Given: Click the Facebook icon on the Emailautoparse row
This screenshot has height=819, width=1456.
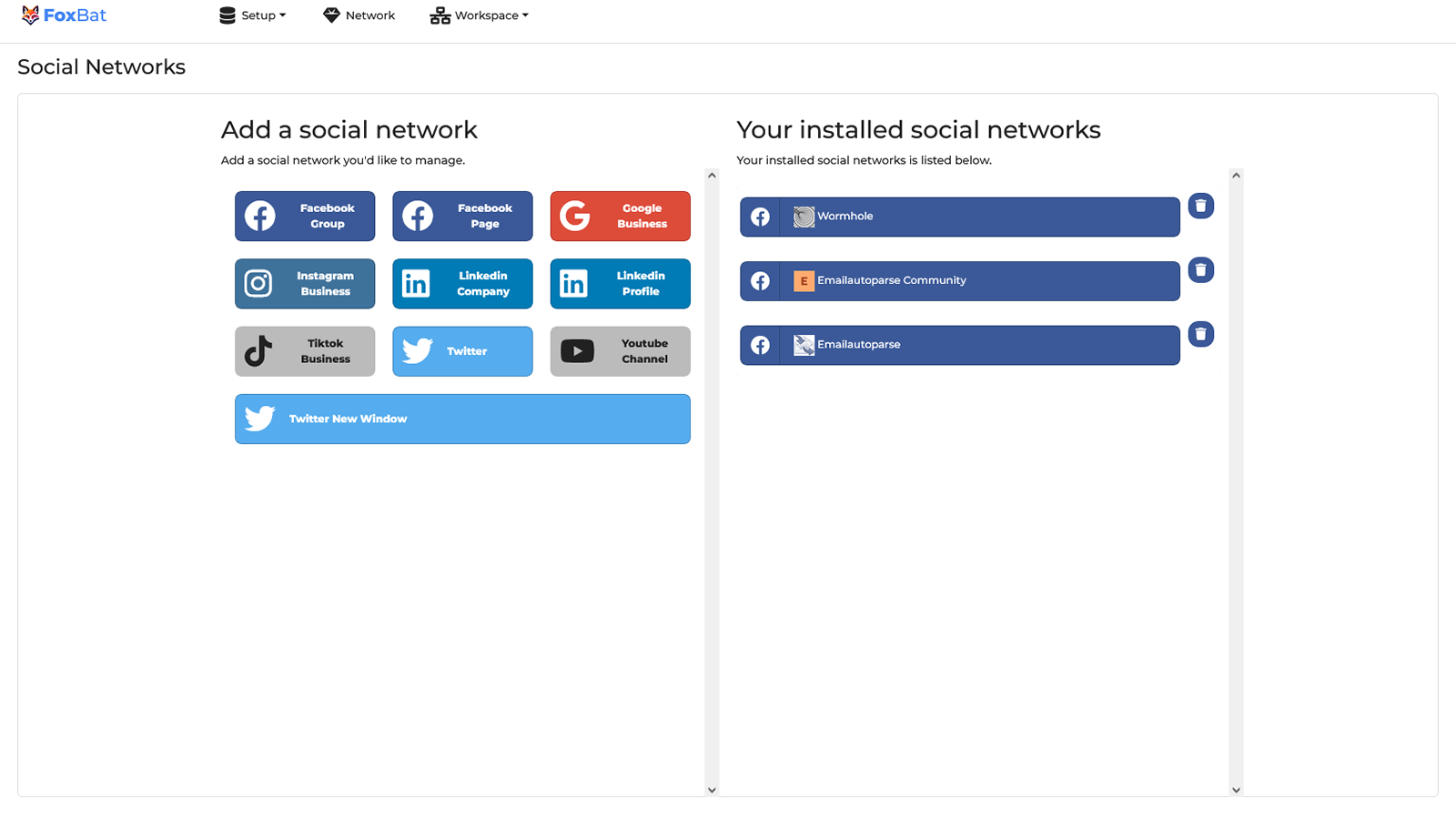Looking at the screenshot, I should 760,345.
